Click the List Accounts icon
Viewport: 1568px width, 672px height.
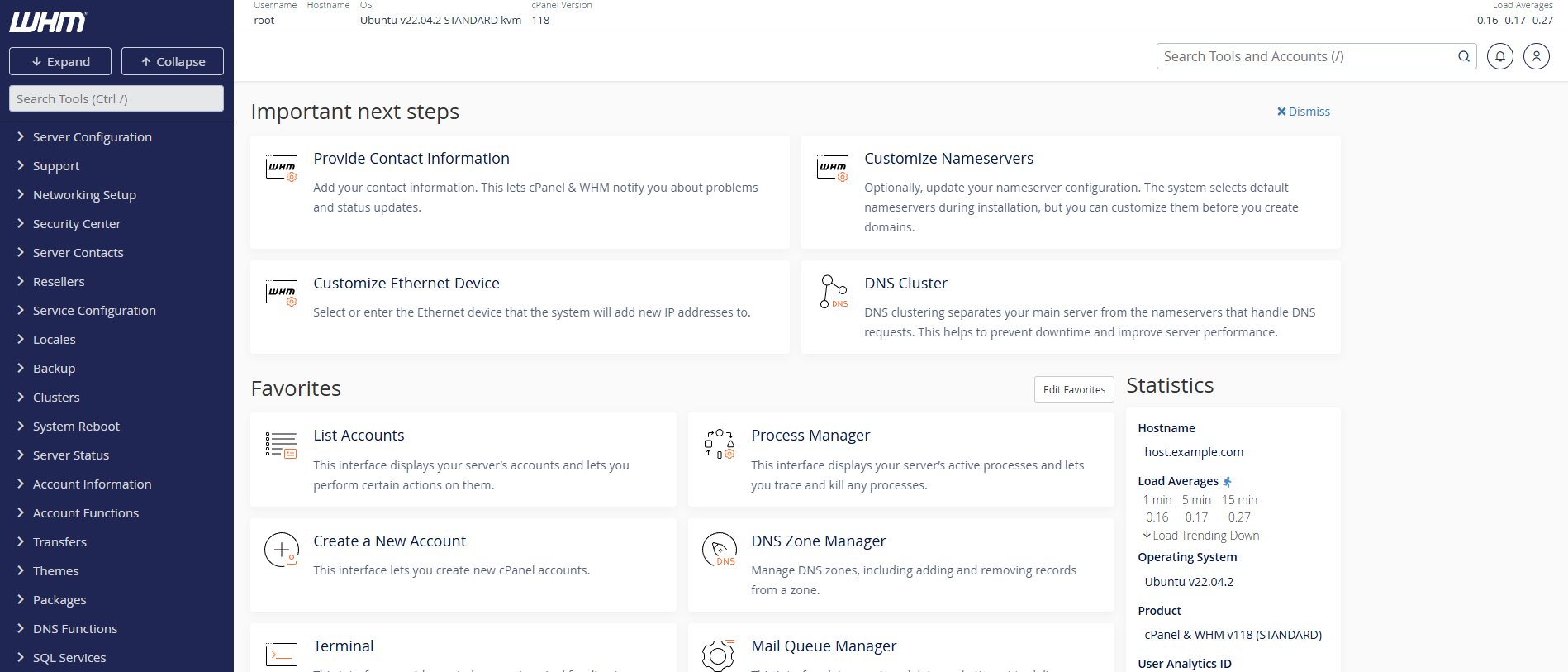pos(282,445)
